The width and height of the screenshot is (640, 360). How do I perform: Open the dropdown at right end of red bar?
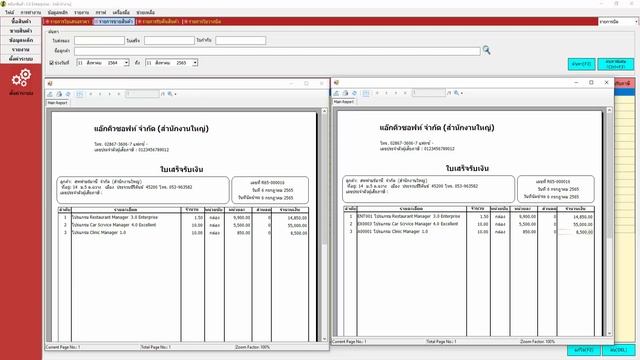point(636,21)
